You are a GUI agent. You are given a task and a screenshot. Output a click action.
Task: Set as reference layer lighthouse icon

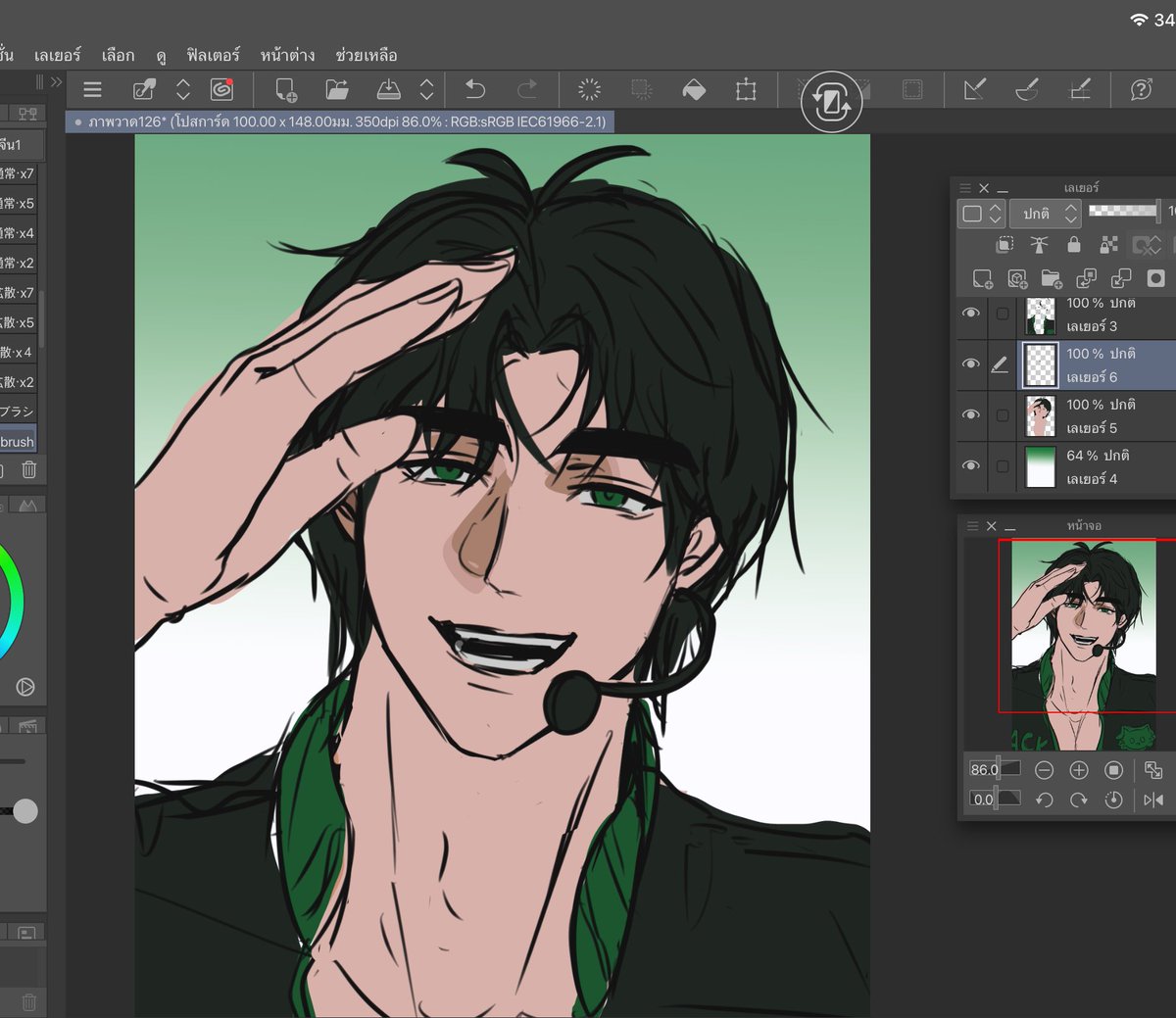coord(1039,245)
